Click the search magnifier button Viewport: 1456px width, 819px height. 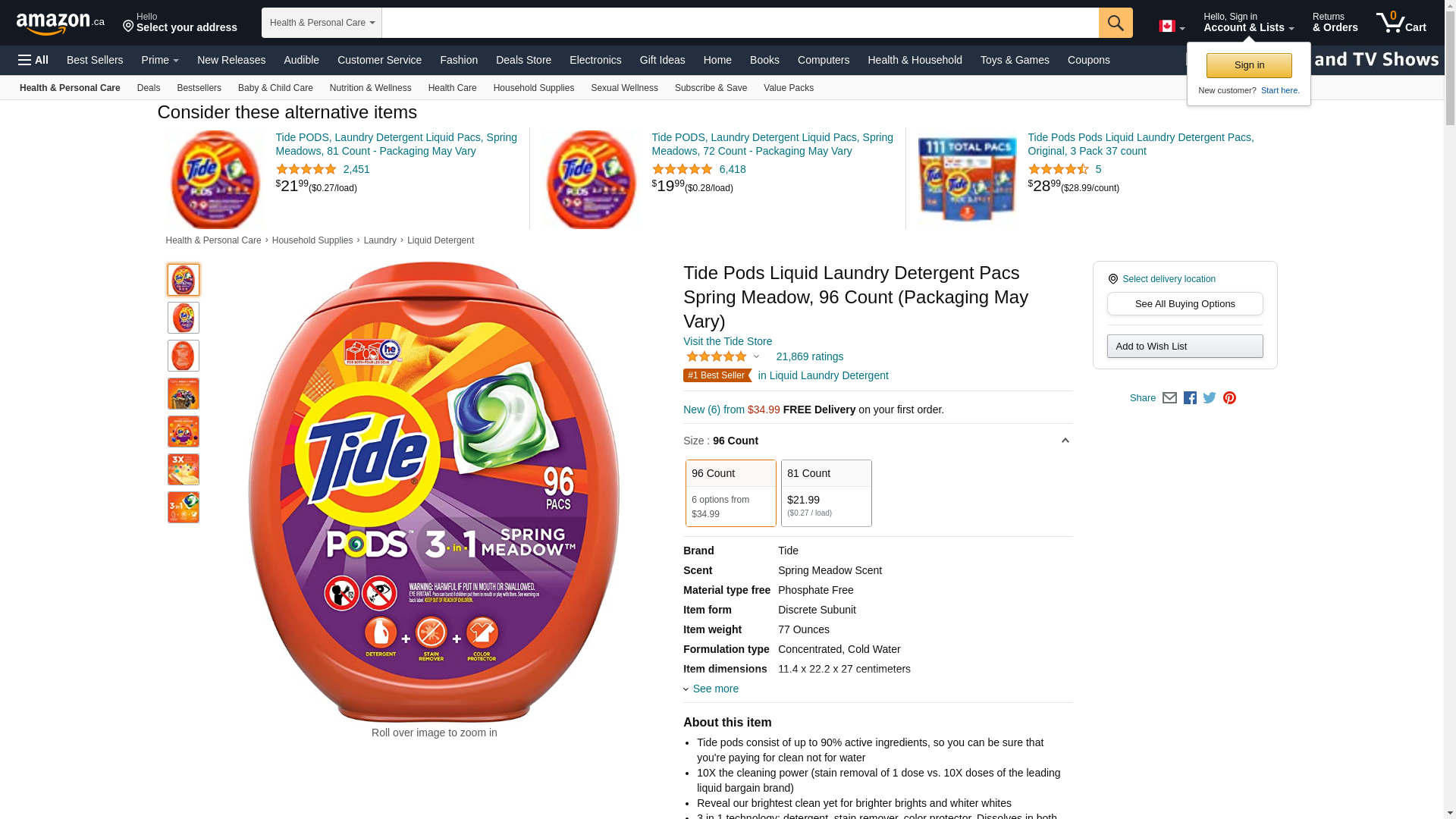coord(1116,23)
